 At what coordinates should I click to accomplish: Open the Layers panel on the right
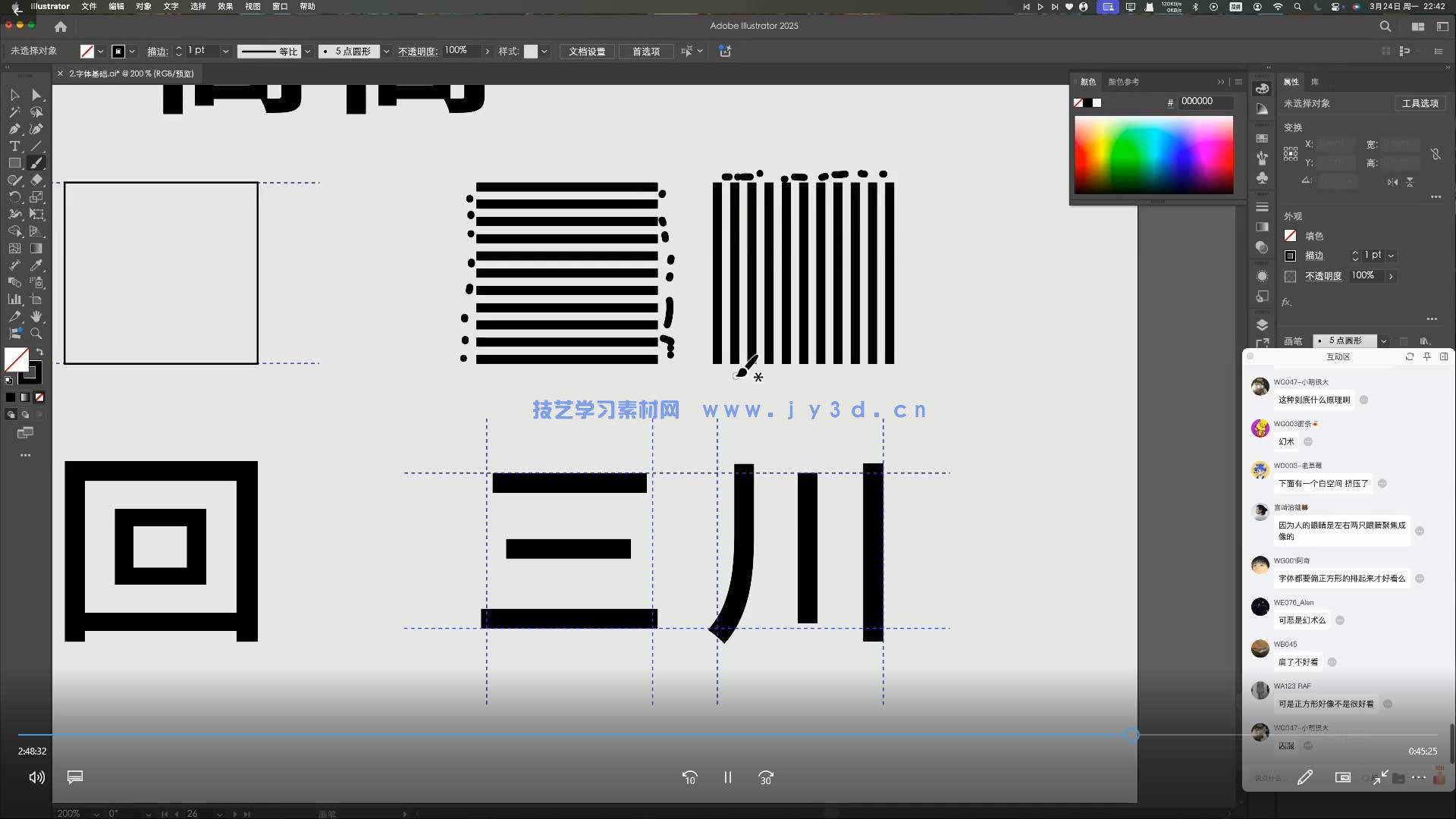tap(1261, 324)
